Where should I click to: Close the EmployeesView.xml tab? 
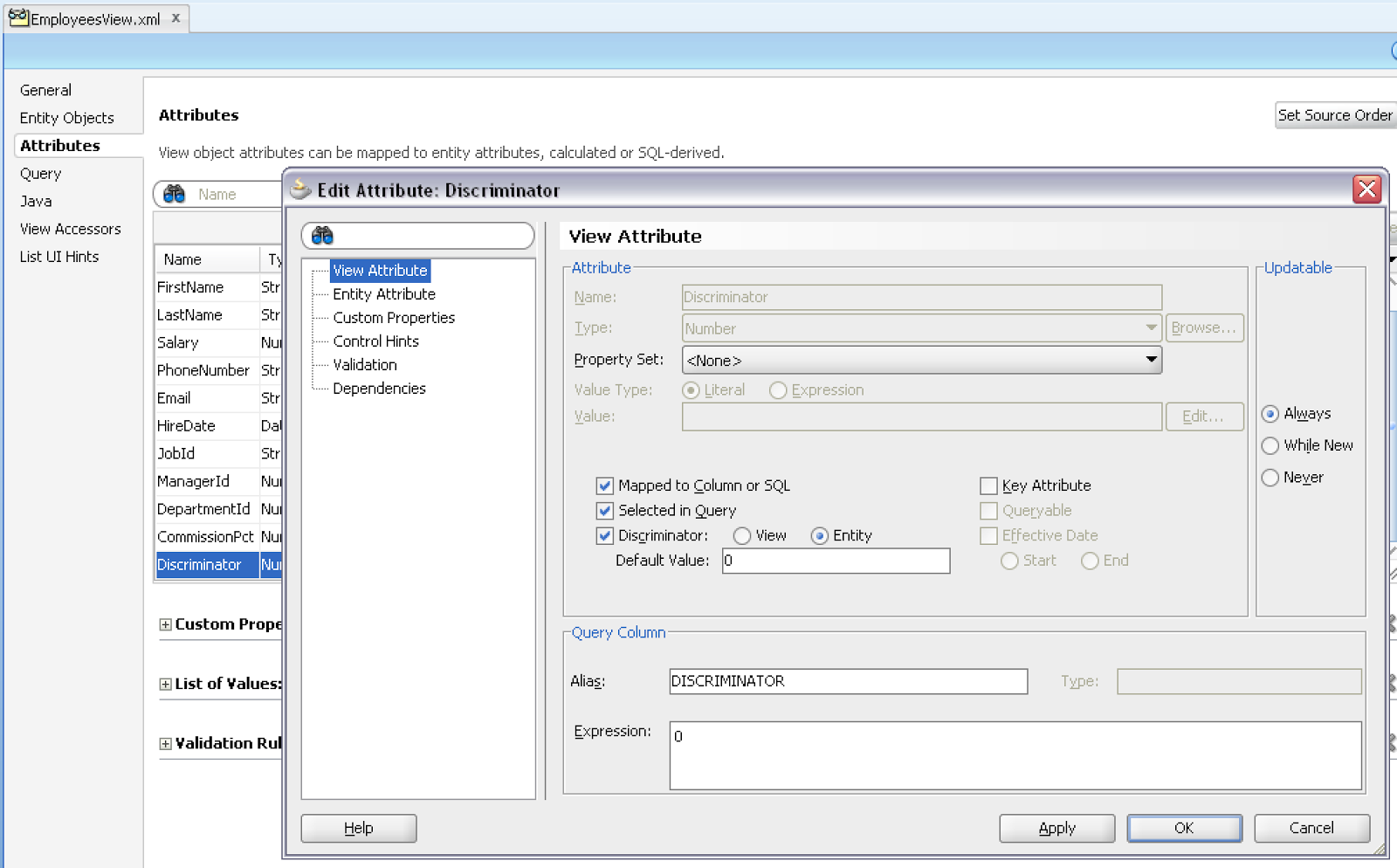coord(175,17)
